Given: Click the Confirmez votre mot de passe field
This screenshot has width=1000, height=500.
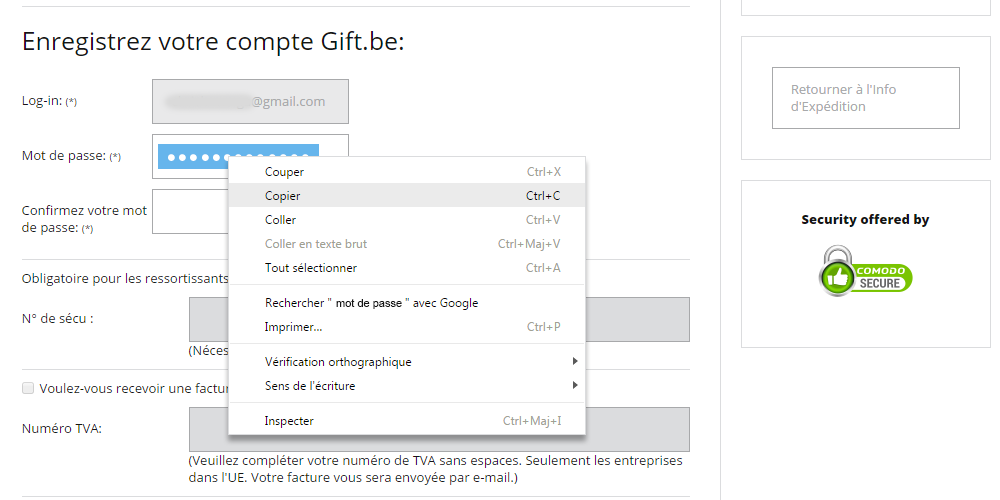Looking at the screenshot, I should [189, 212].
